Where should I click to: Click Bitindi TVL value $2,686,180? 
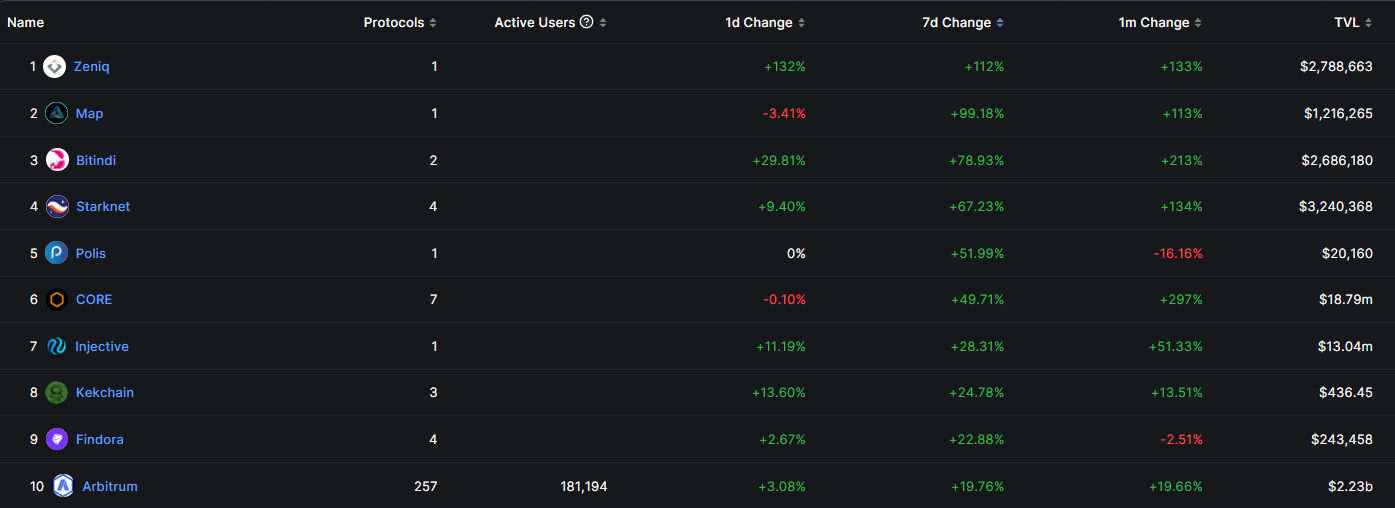click(1337, 160)
